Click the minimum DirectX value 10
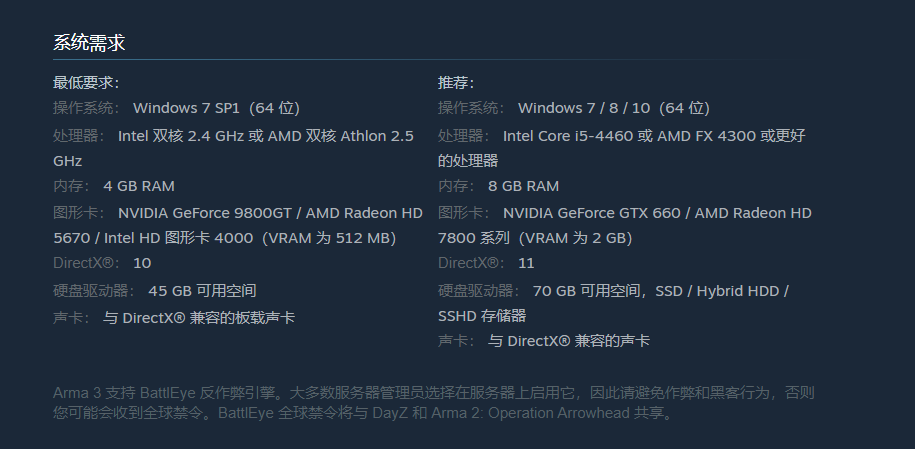Viewport: 915px width, 449px height. (x=142, y=263)
